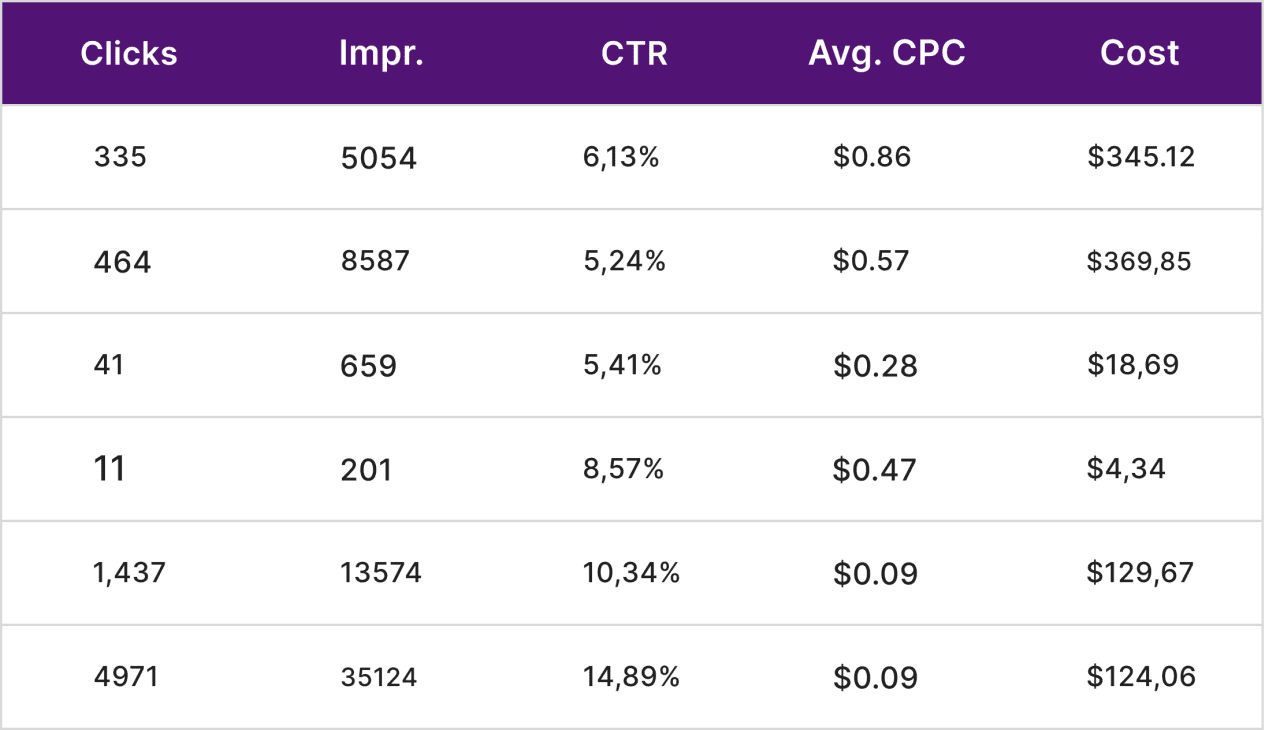Click the 13574 impressions cell
Viewport: 1280px width, 730px height.
(381, 573)
